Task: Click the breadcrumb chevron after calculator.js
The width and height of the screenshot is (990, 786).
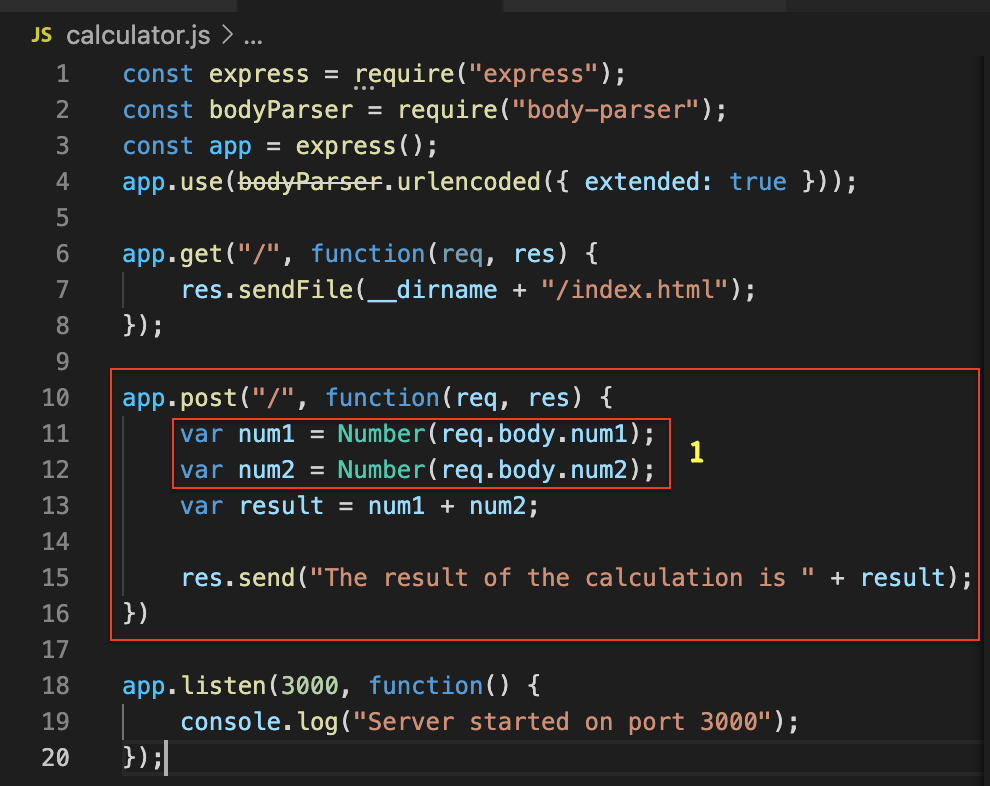Action: pyautogui.click(x=227, y=35)
